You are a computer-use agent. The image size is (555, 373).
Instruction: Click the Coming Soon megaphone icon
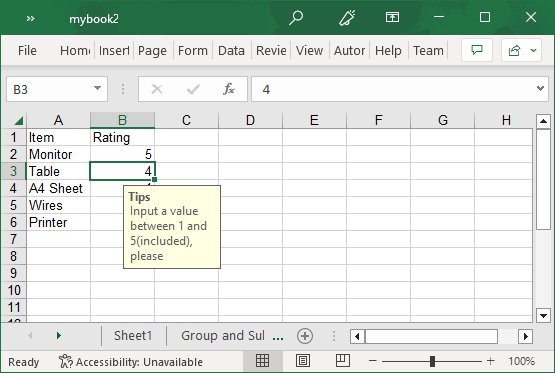(x=347, y=18)
